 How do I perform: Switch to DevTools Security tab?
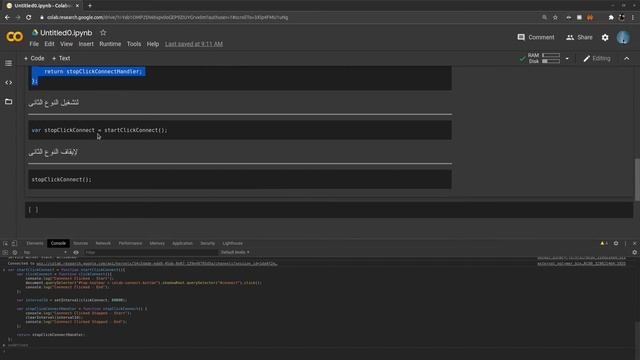(207, 243)
